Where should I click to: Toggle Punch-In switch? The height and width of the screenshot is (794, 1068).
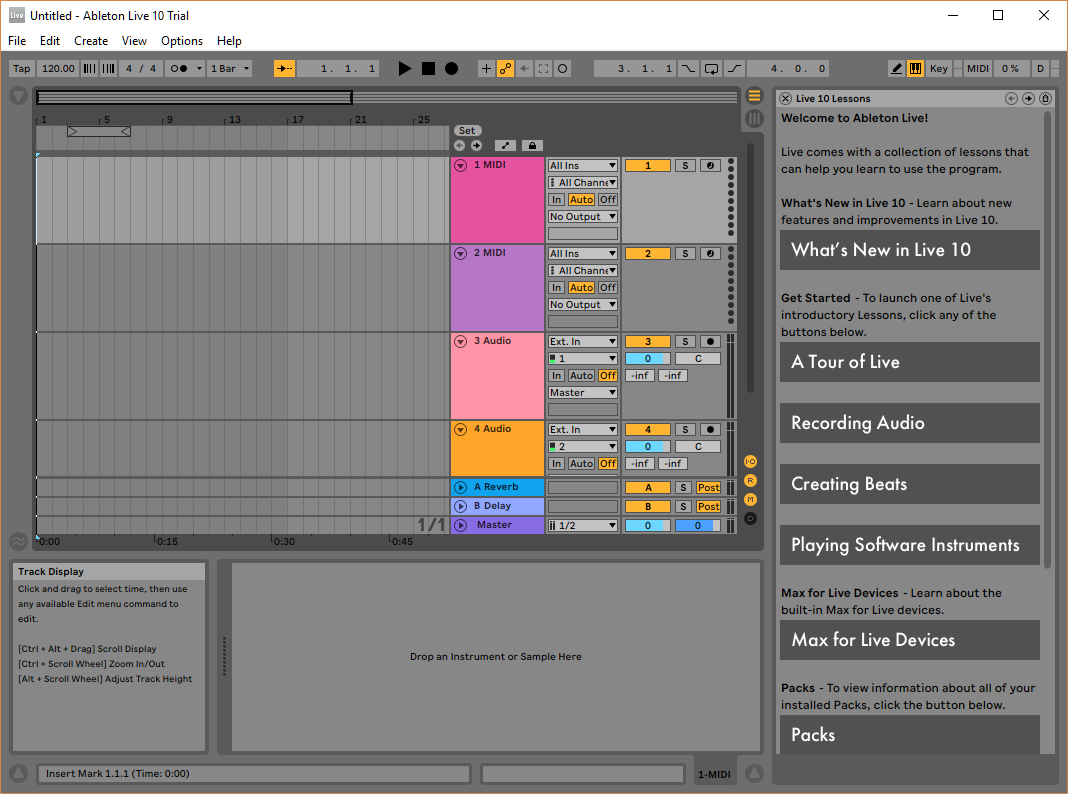click(689, 69)
